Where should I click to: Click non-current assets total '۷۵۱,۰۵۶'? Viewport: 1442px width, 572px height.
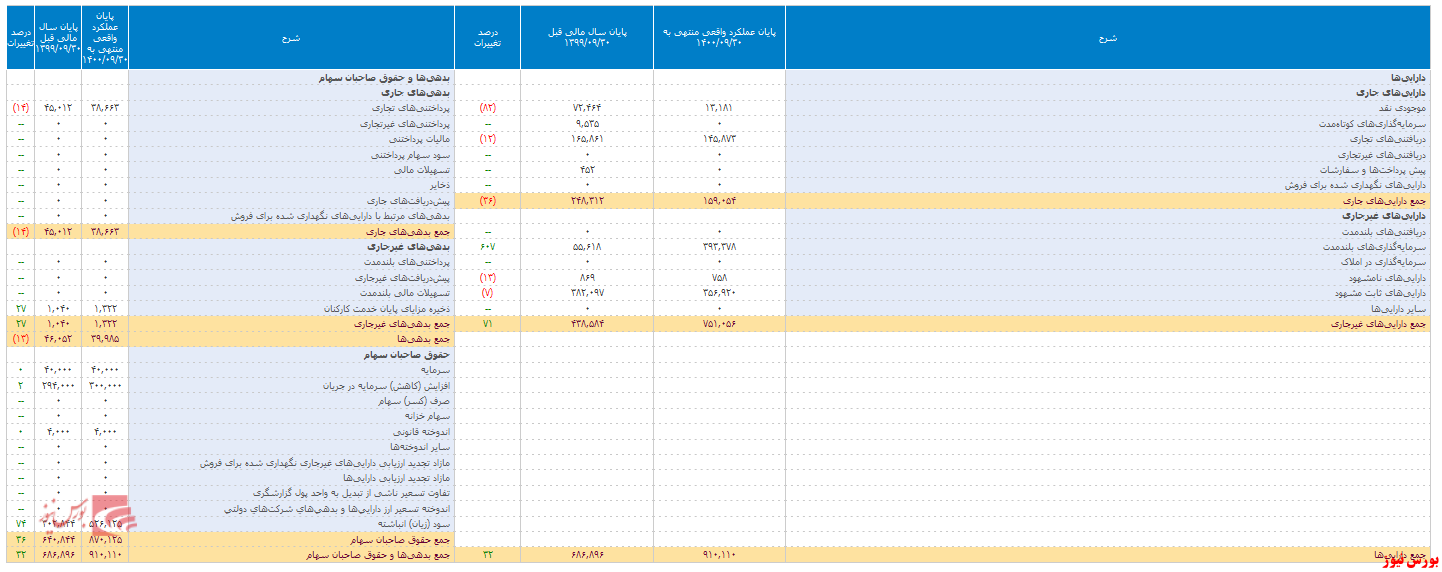pos(719,325)
